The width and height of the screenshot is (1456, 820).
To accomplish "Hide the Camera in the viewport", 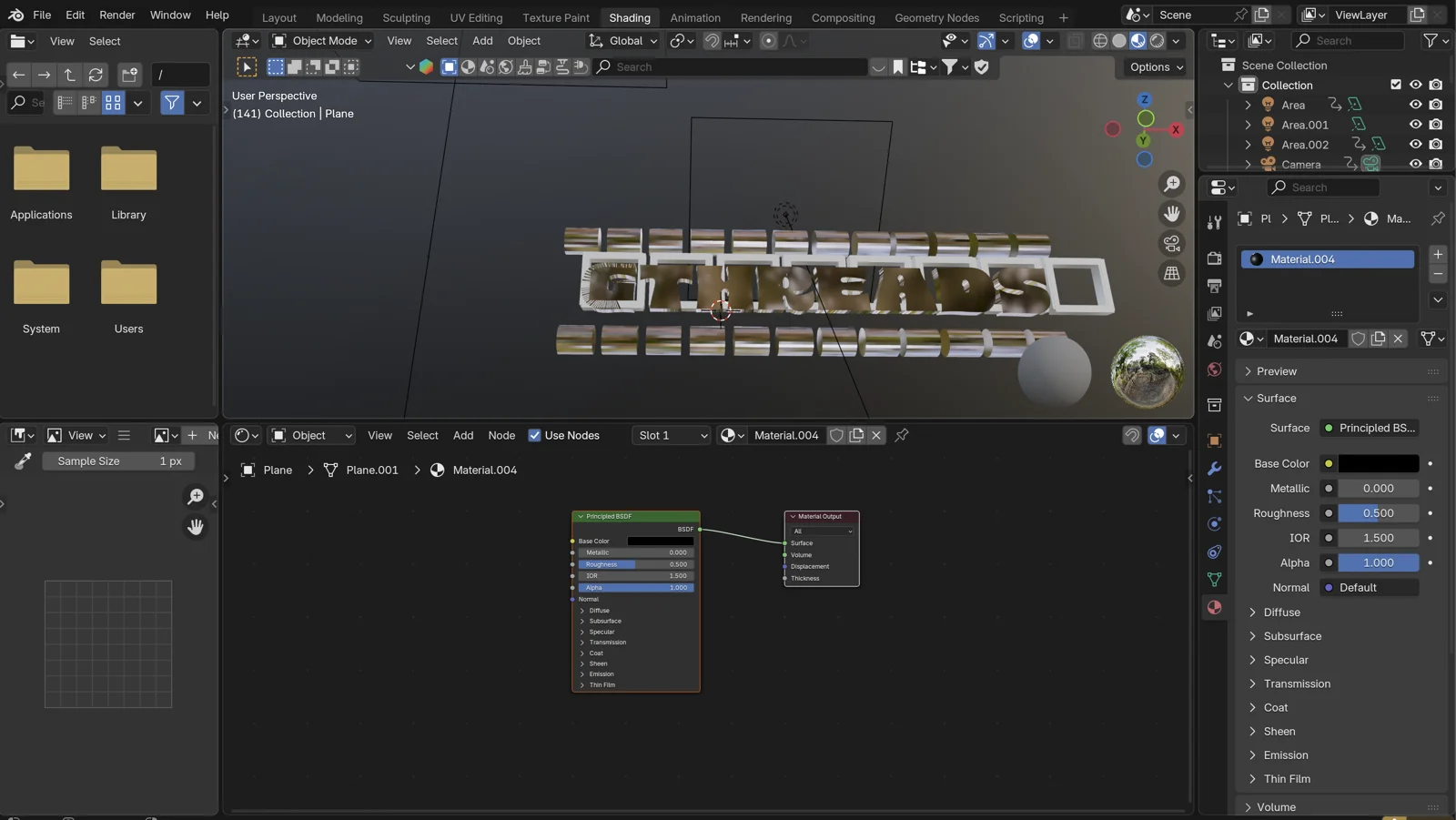I will click(x=1416, y=164).
